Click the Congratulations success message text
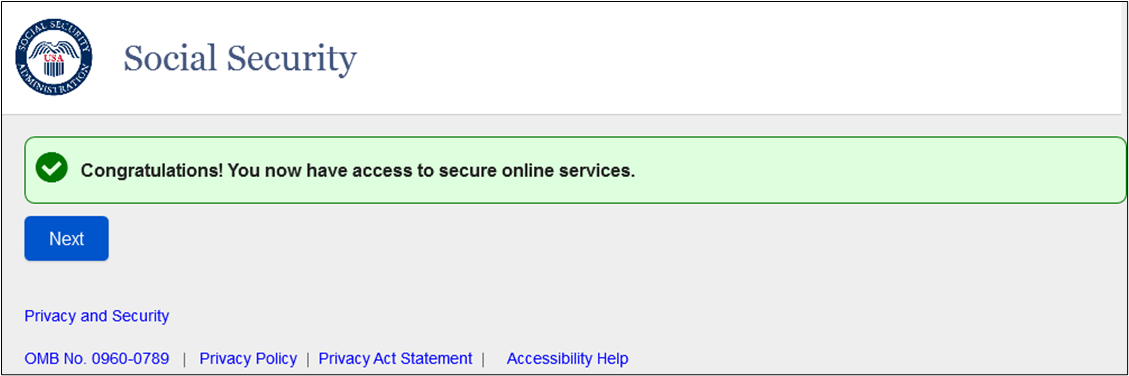 click(357, 171)
